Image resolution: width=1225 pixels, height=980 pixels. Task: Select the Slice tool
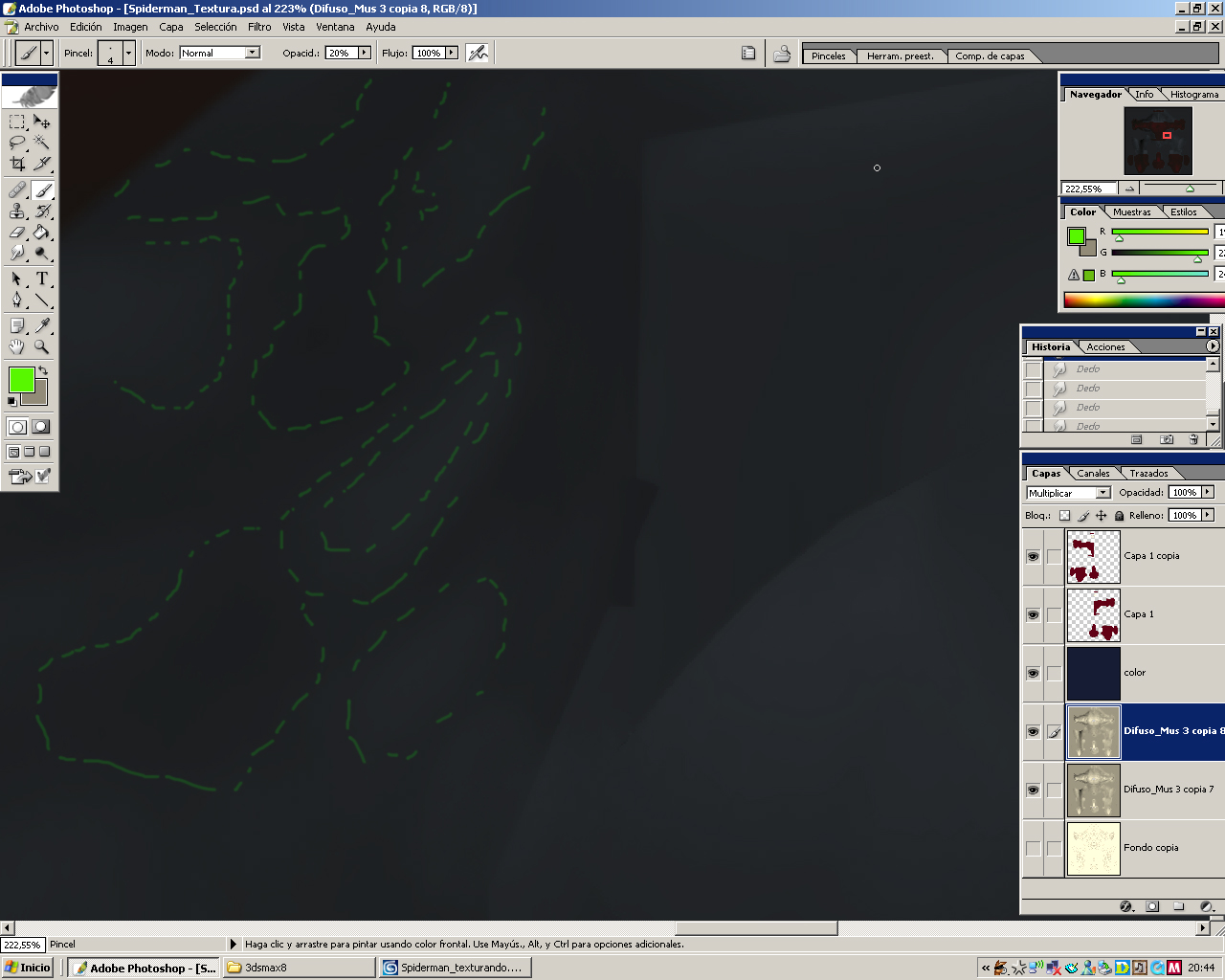pos(42,164)
